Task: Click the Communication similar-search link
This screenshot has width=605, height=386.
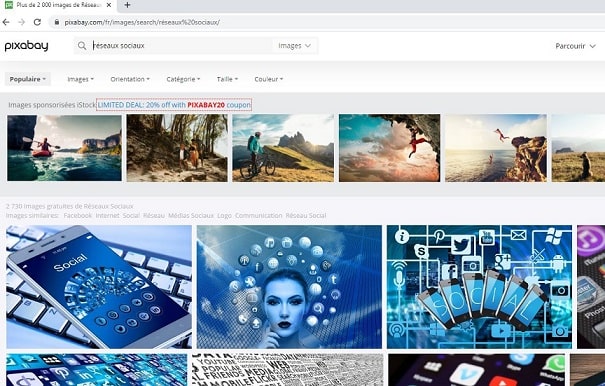Action: point(259,215)
